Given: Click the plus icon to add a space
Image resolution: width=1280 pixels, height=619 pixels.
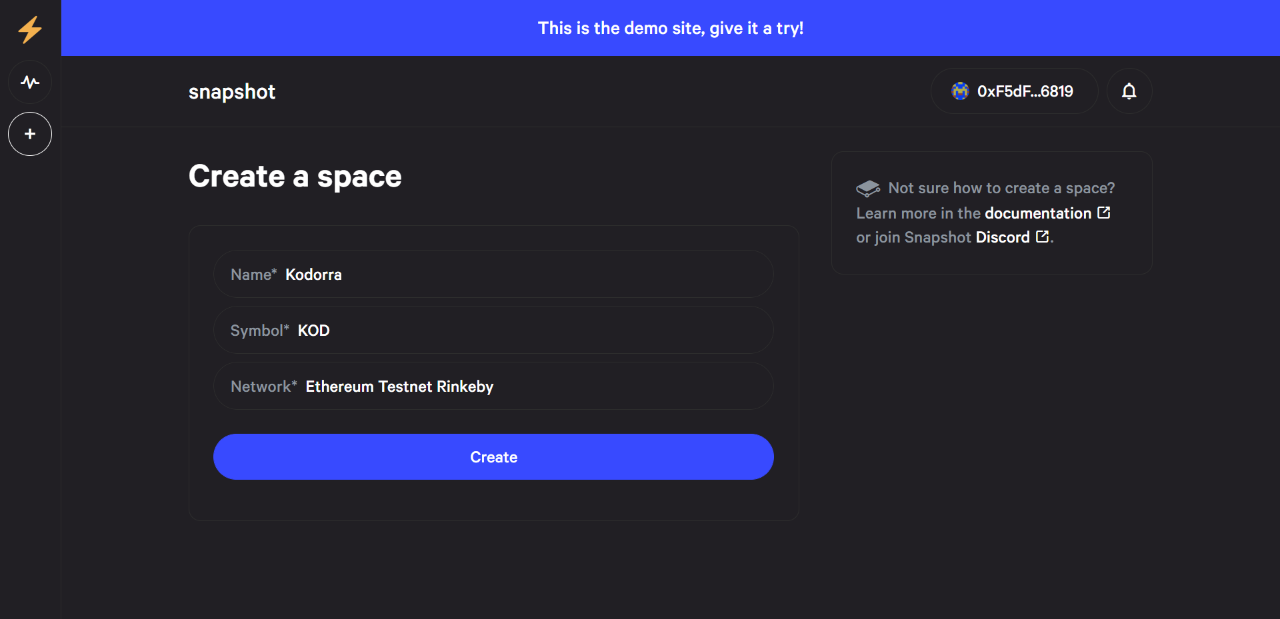Looking at the screenshot, I should click(x=30, y=134).
